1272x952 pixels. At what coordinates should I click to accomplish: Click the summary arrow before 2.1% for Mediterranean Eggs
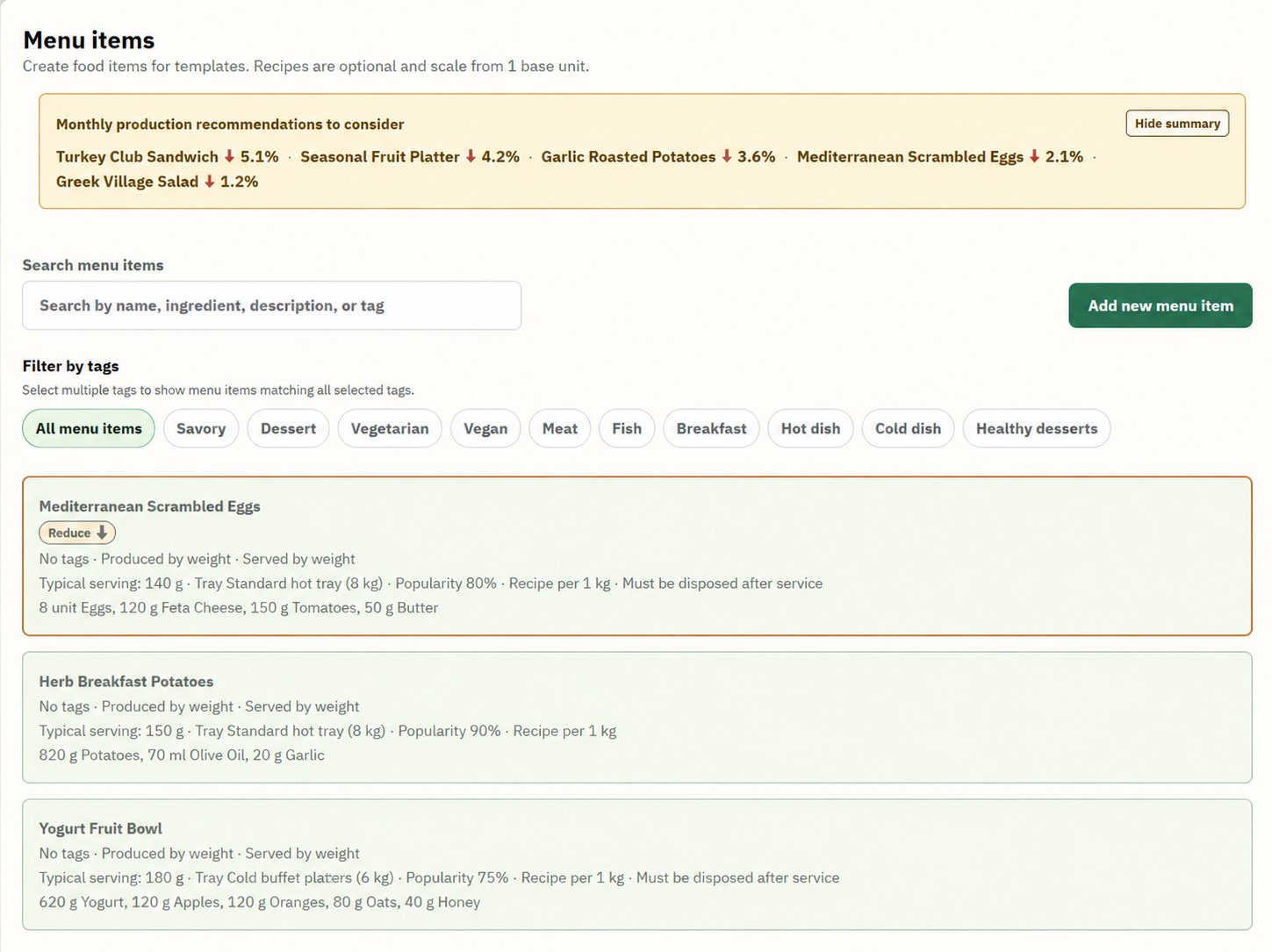[x=1035, y=156]
